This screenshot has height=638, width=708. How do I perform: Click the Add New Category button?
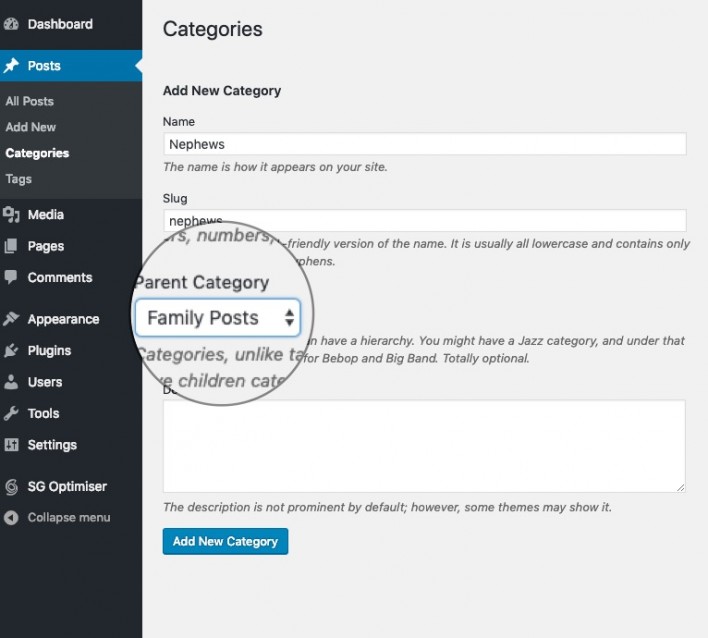point(225,541)
